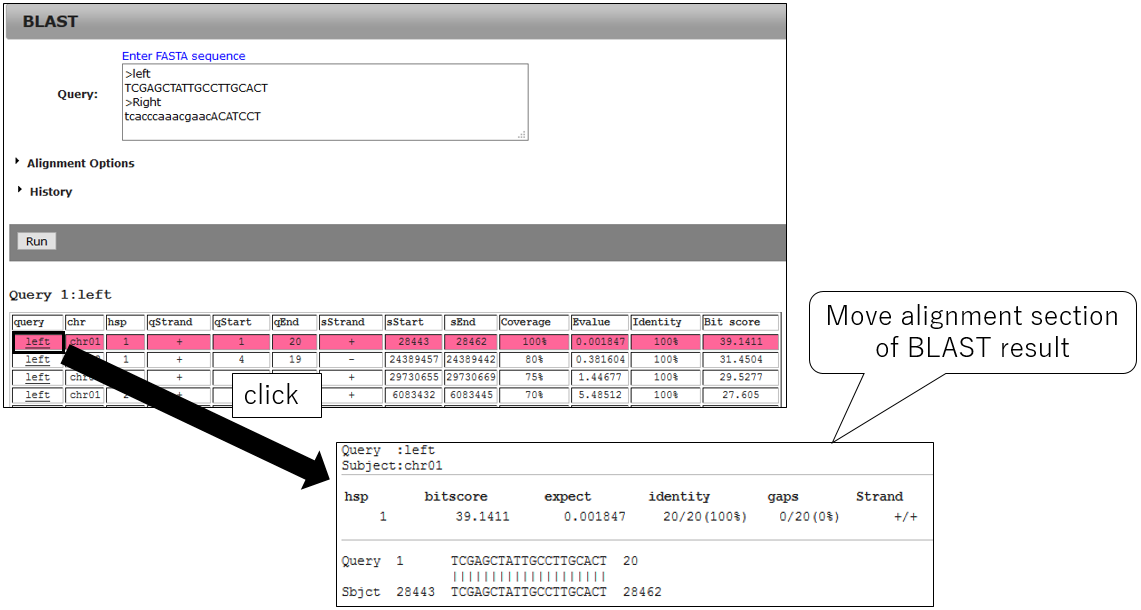The height and width of the screenshot is (610, 1141).
Task: Select the Coverage cell 75%
Action: [534, 377]
